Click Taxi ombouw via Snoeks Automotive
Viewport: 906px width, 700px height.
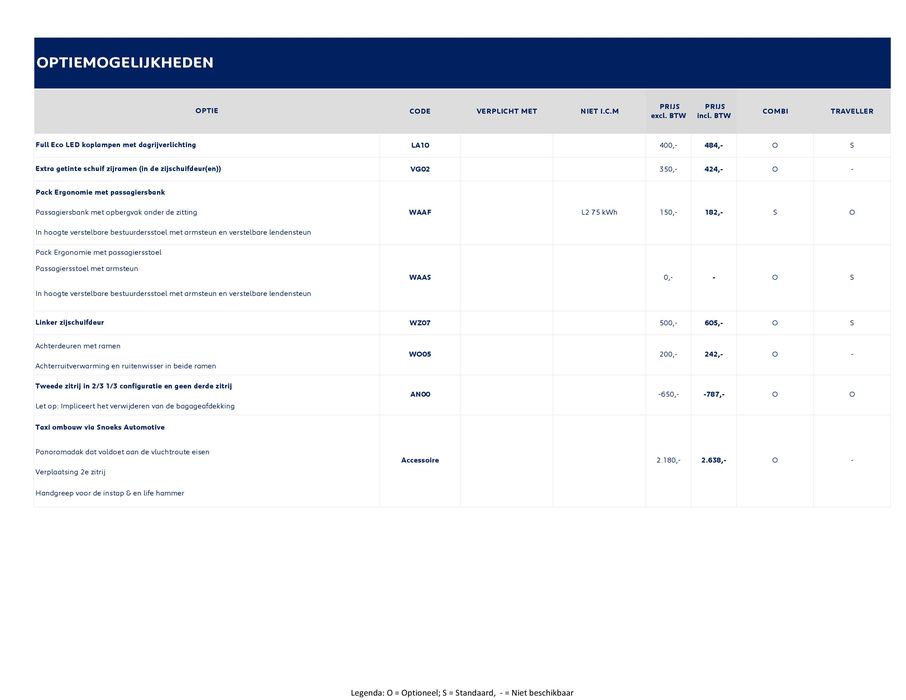point(100,427)
